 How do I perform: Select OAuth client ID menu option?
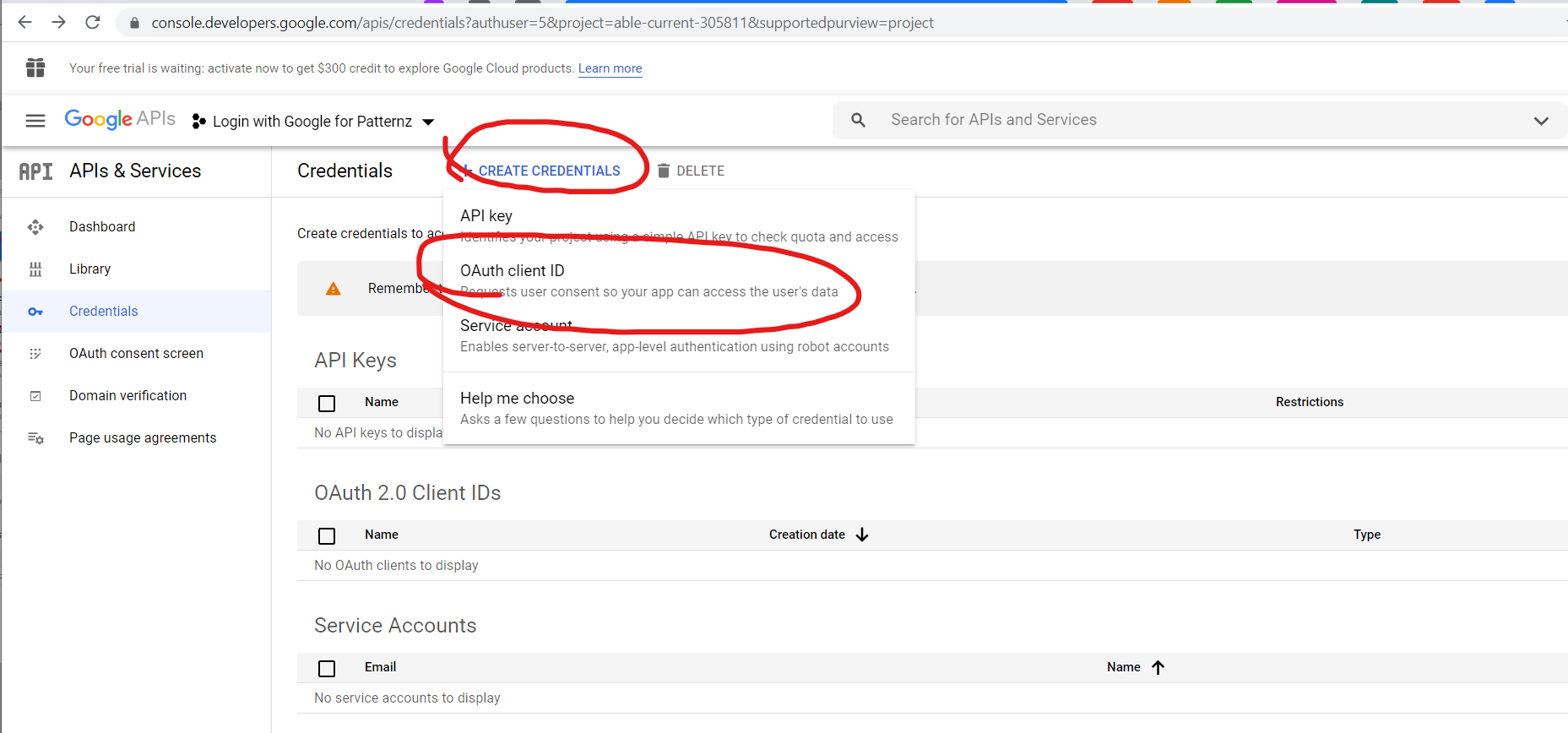[512, 271]
